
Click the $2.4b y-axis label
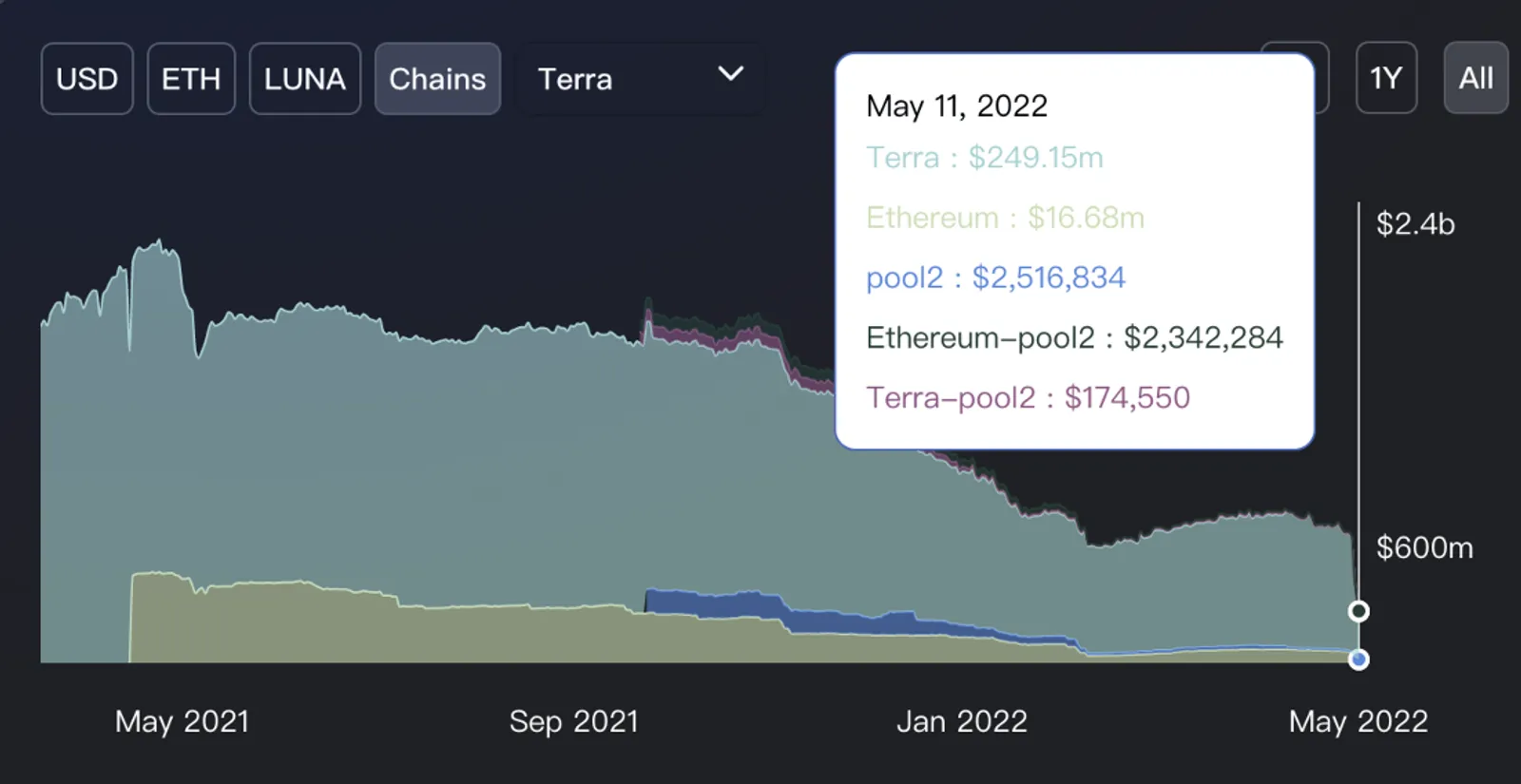(x=1415, y=224)
